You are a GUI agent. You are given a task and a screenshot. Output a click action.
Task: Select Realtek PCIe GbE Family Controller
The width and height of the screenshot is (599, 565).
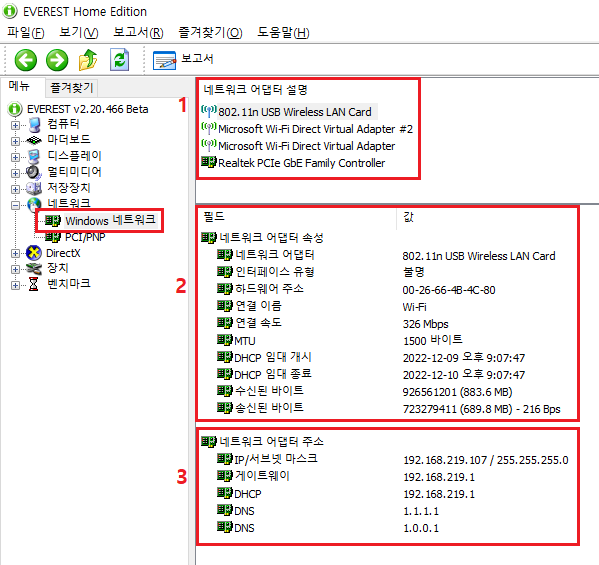(293, 163)
